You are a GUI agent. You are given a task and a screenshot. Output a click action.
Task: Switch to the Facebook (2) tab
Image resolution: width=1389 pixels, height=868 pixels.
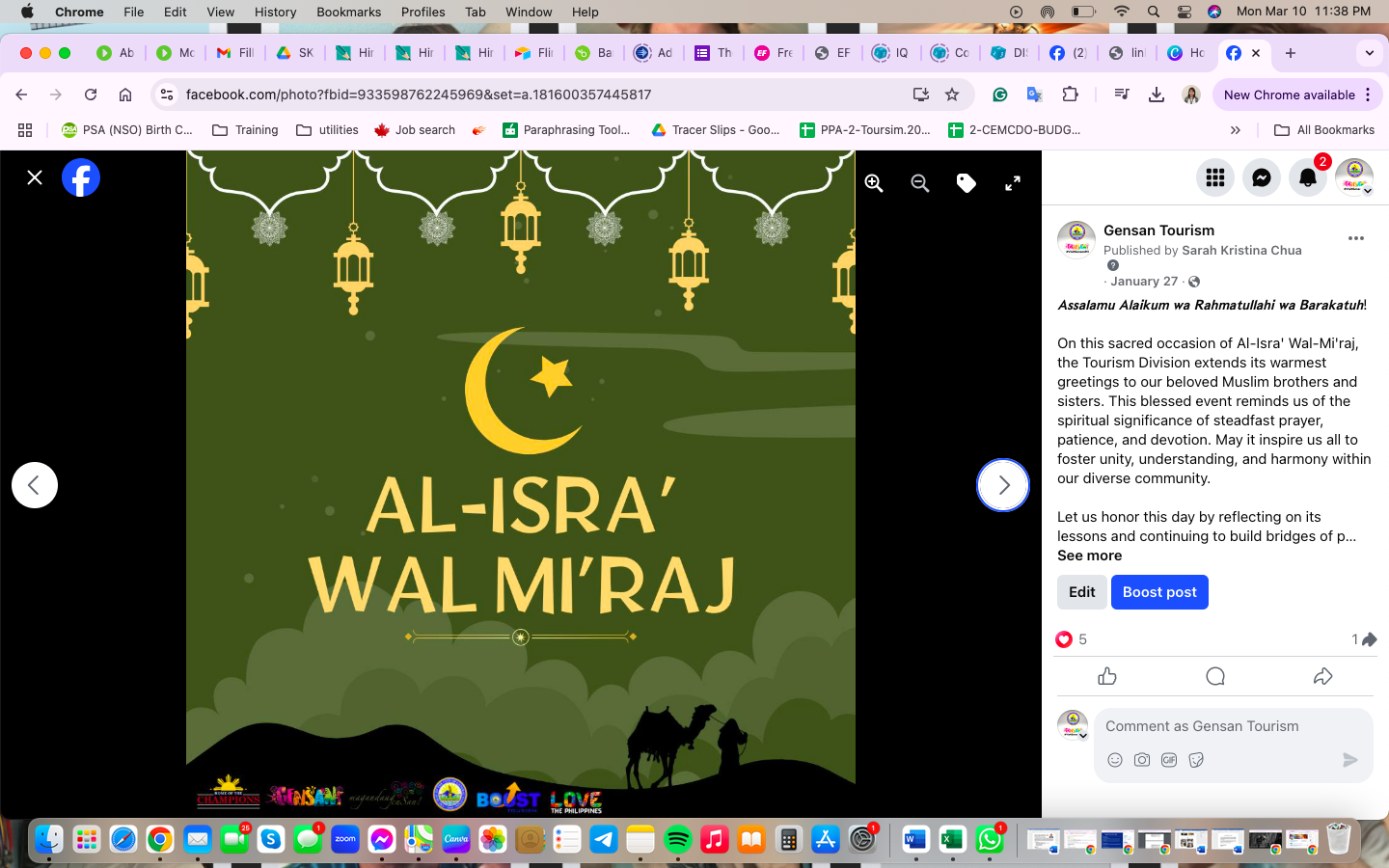pos(1068,53)
